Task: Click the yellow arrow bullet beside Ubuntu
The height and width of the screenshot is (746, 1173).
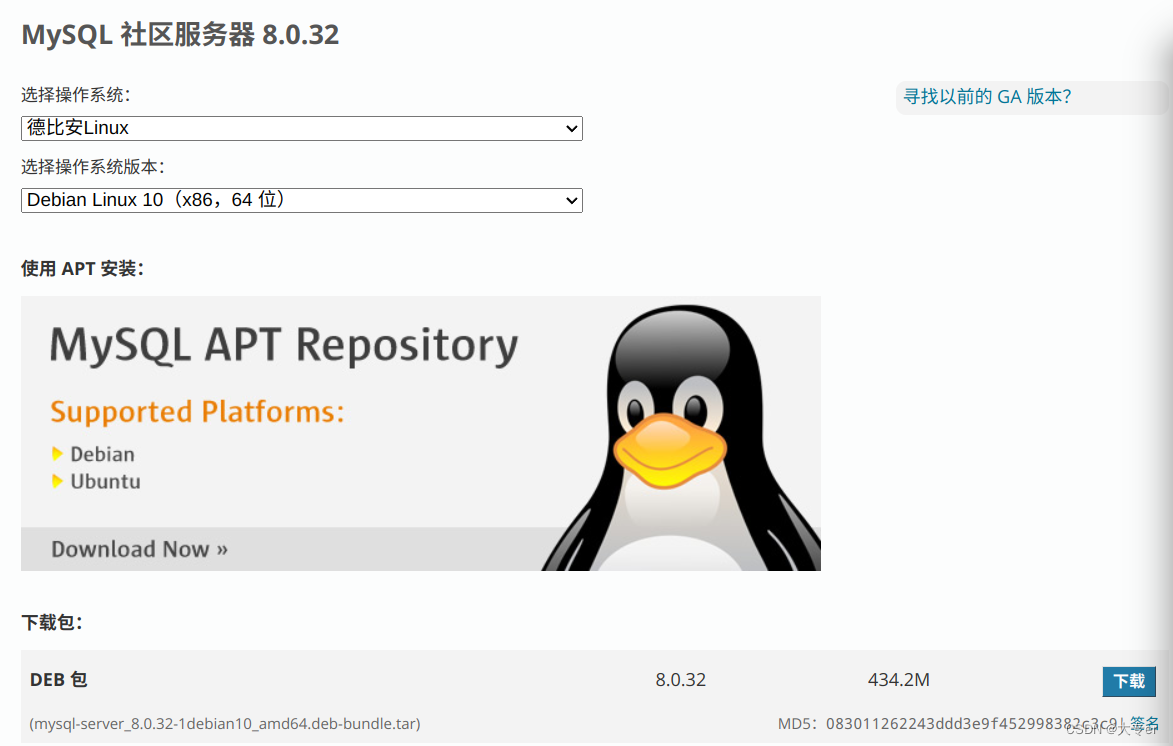Action: (x=57, y=480)
